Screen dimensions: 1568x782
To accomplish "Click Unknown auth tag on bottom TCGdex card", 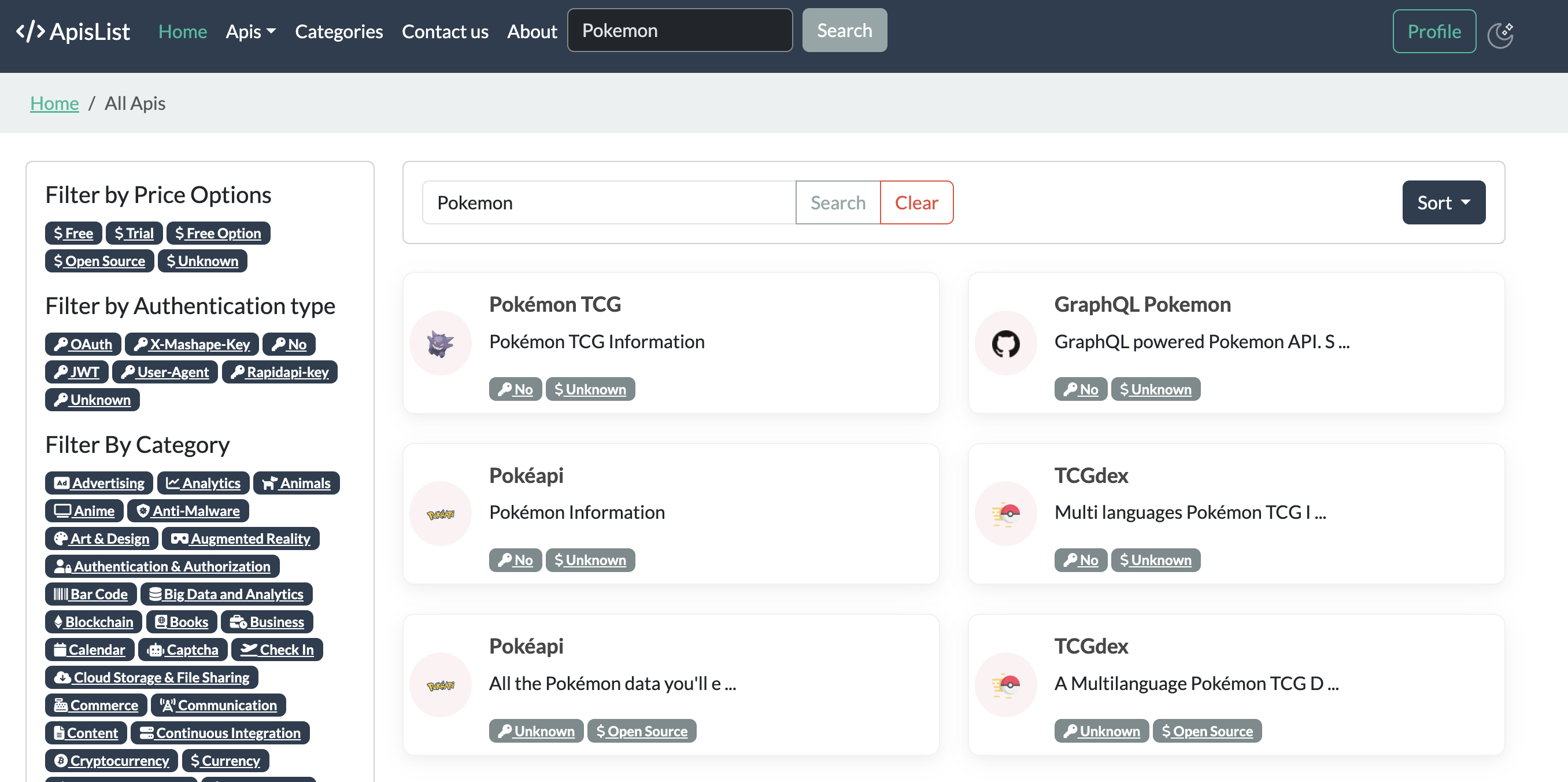I will (1102, 731).
